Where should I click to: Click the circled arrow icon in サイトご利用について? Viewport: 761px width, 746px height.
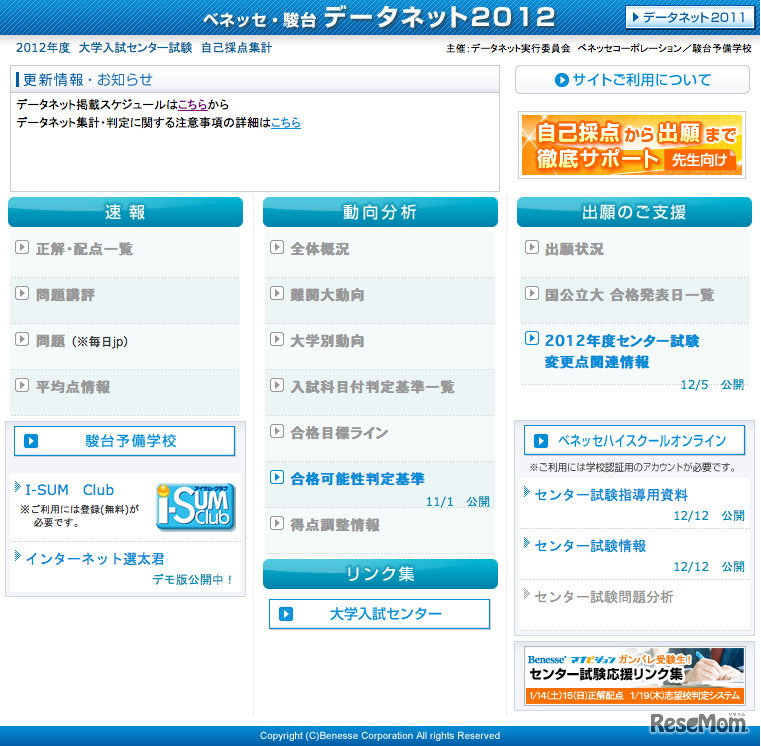coord(562,80)
